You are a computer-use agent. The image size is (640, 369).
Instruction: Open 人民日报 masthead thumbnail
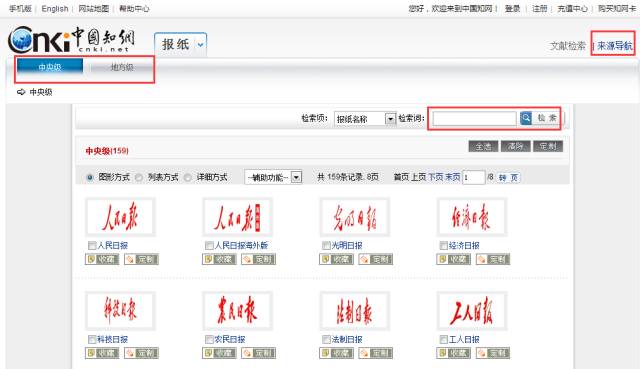120,217
